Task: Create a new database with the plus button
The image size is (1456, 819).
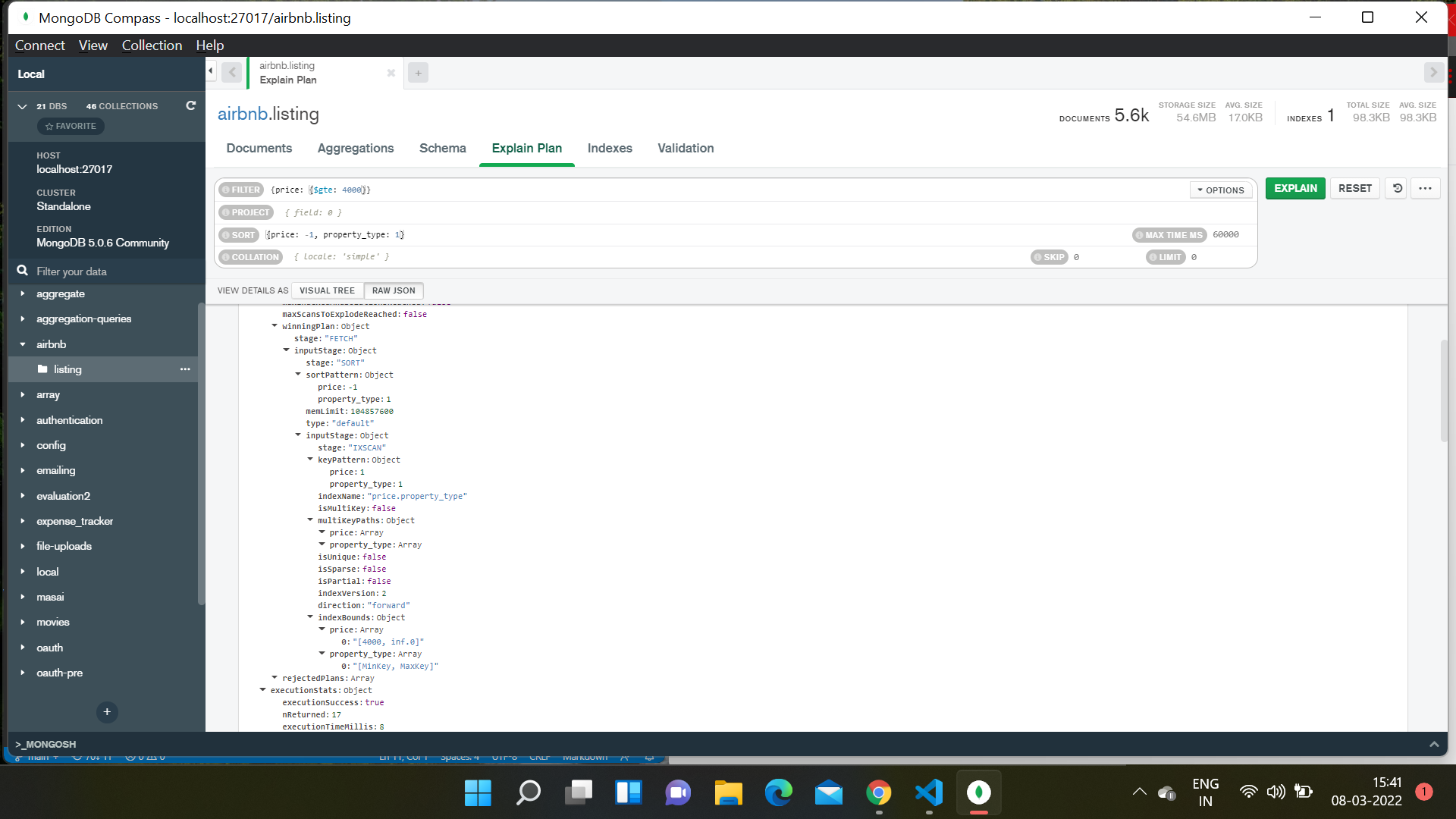Action: click(106, 712)
